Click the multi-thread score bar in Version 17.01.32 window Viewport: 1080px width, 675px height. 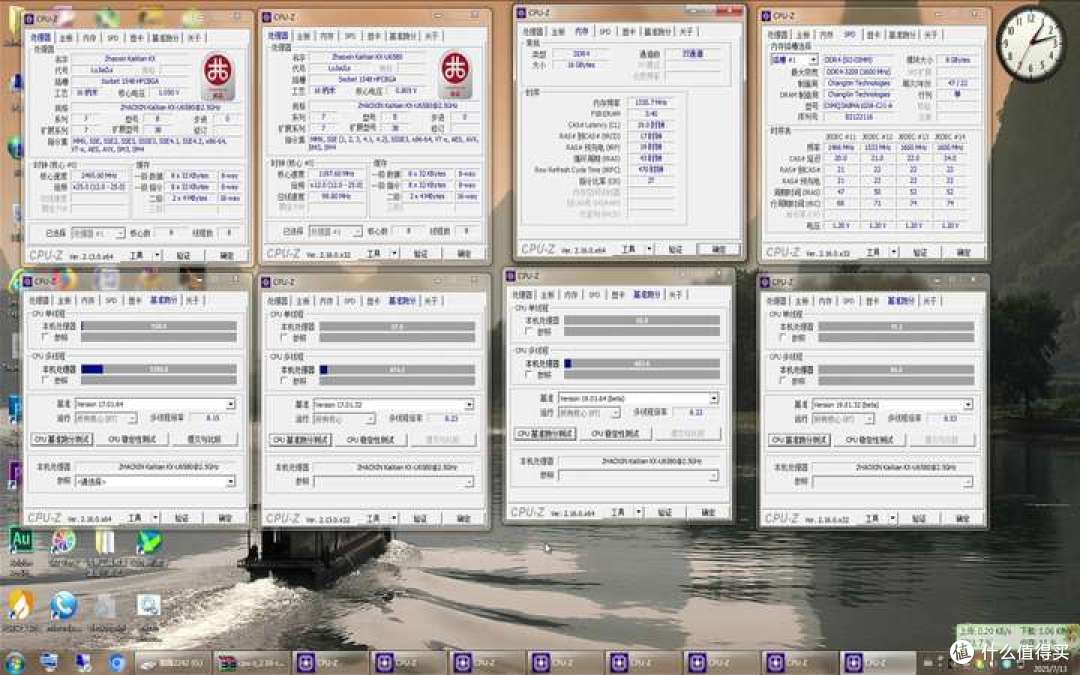pyautogui.click(x=397, y=370)
